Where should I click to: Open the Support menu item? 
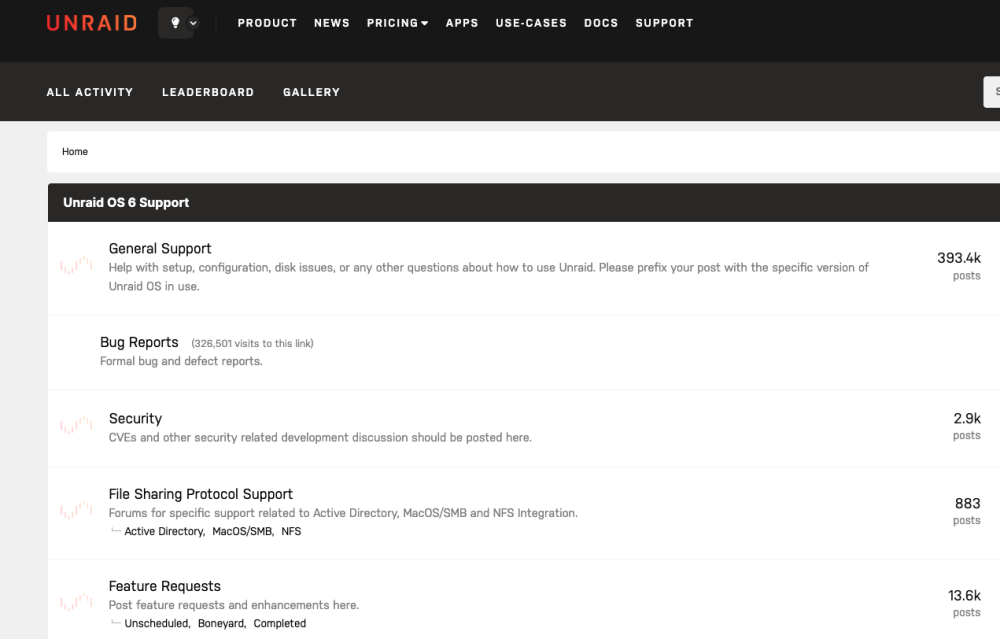pos(664,23)
